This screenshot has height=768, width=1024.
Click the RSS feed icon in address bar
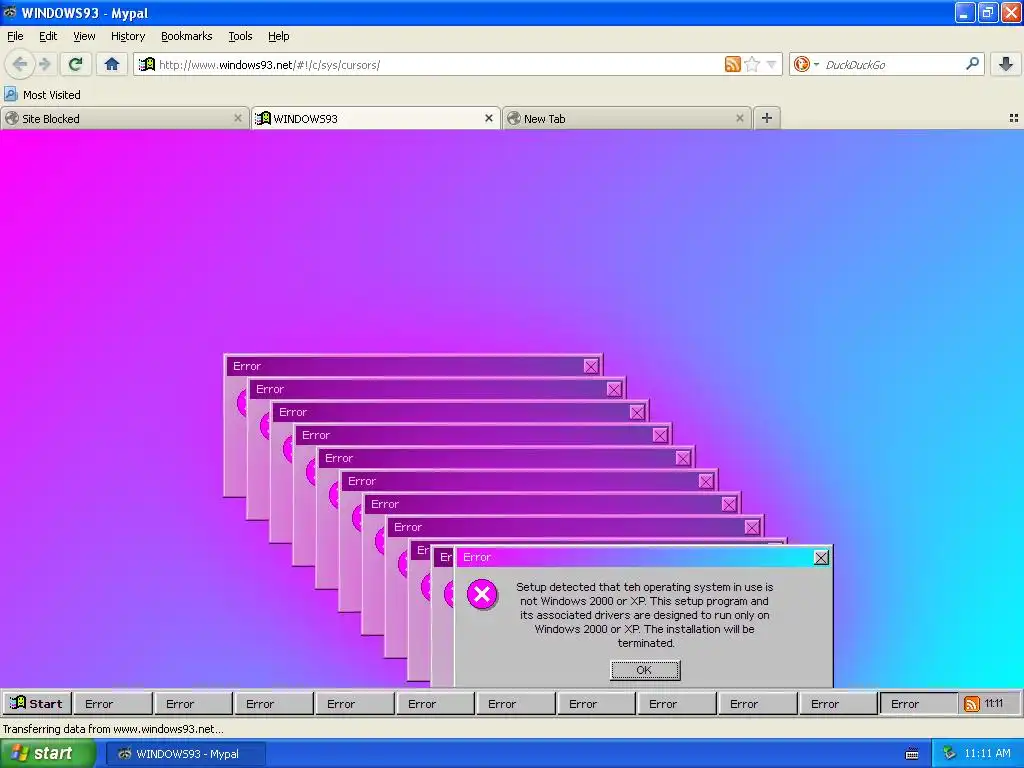point(733,64)
